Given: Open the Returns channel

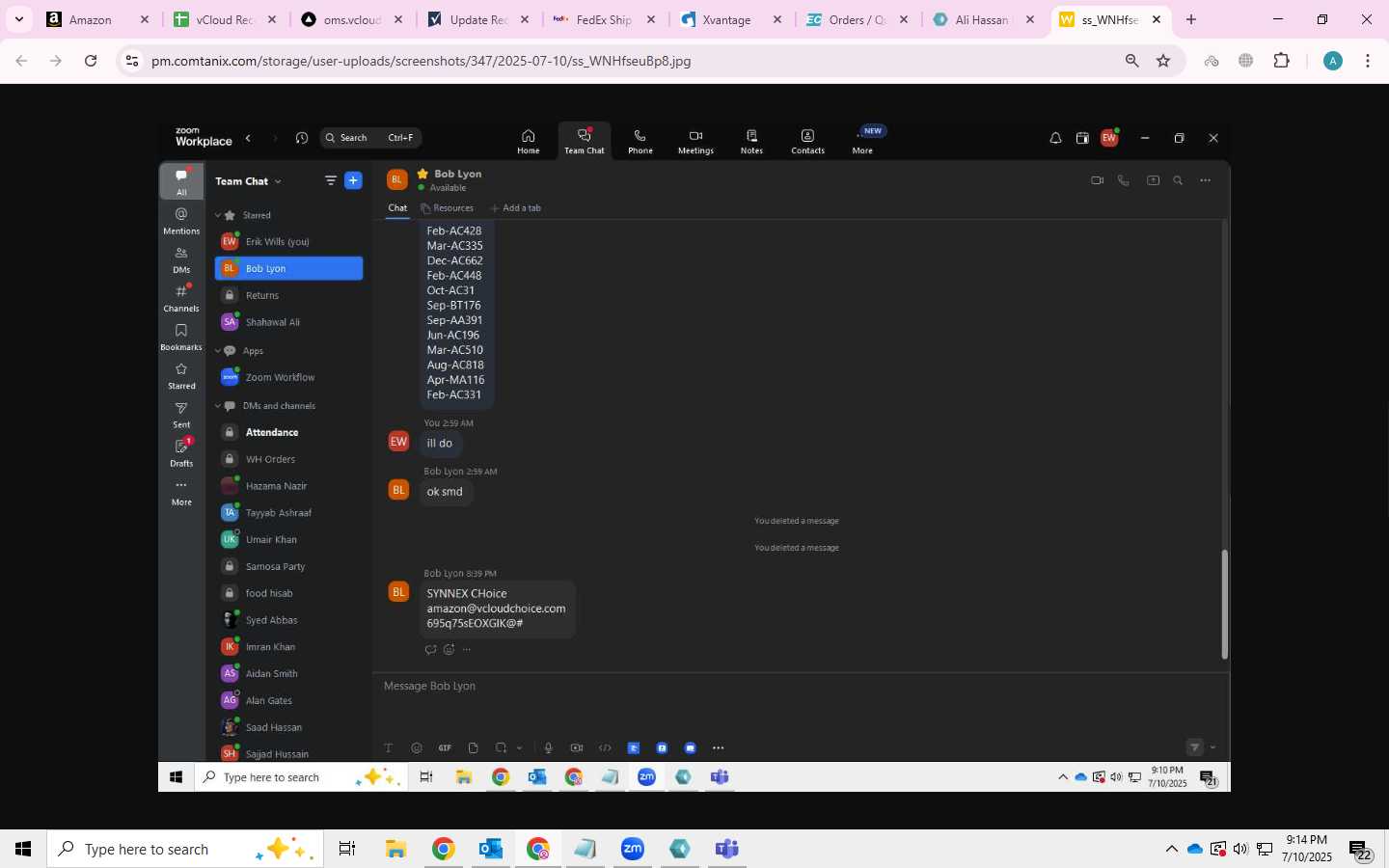Looking at the screenshot, I should (288, 295).
